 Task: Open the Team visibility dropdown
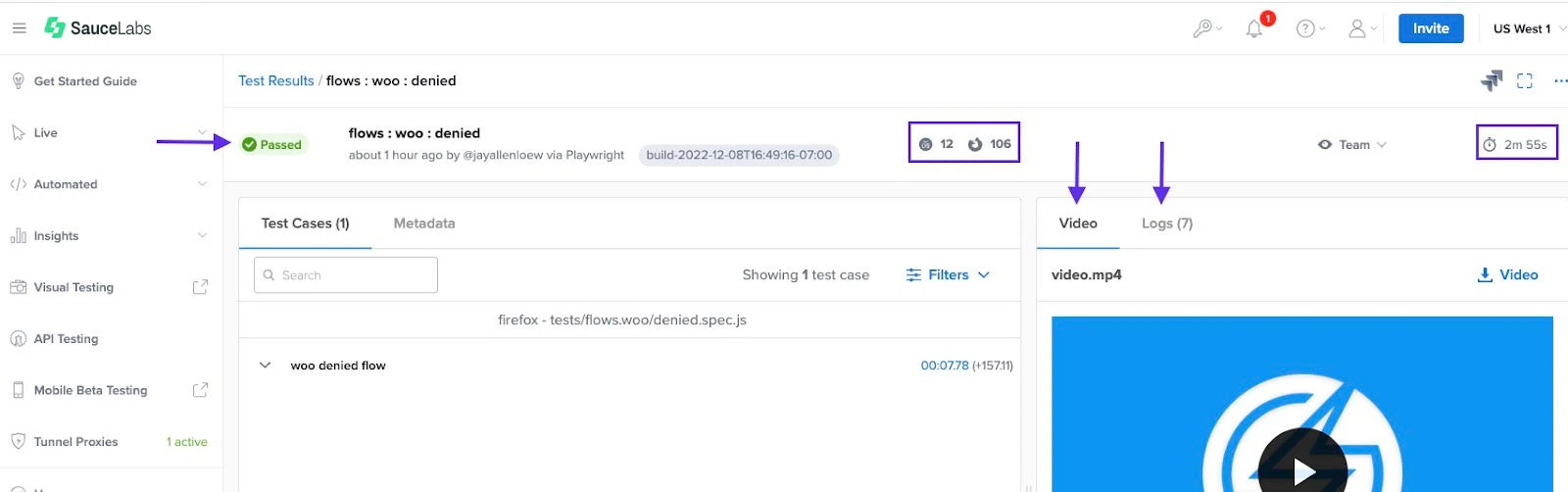pos(1352,145)
